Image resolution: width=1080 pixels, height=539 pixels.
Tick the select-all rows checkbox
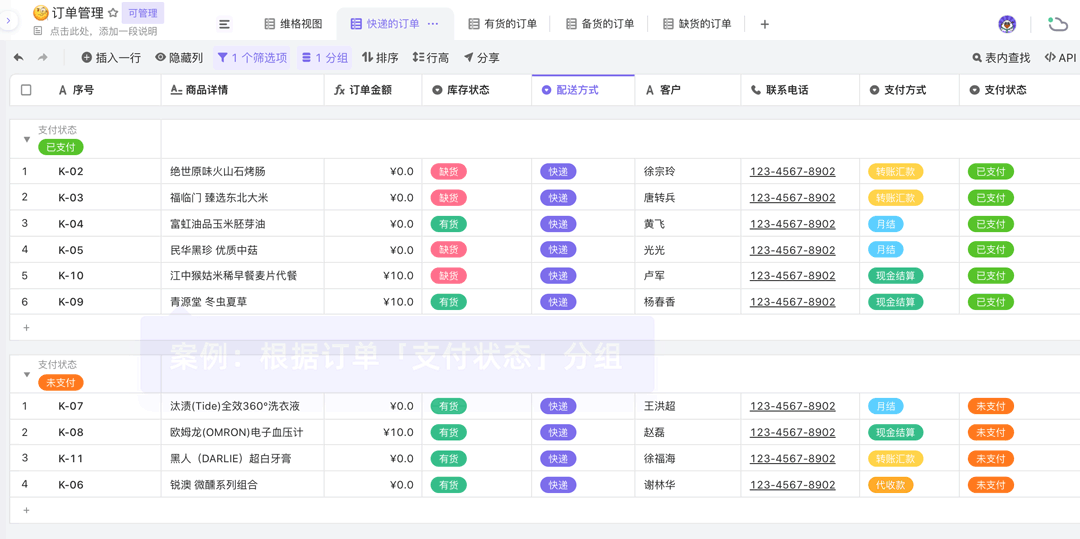26,90
